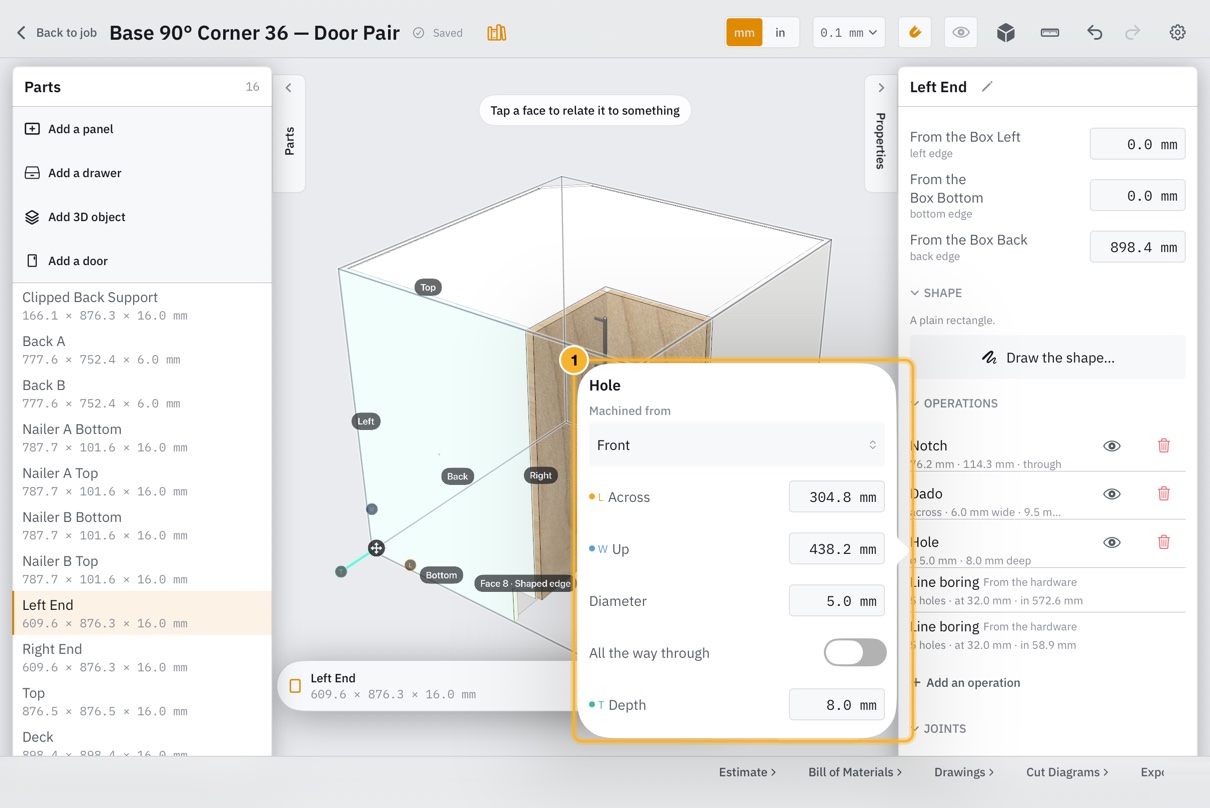Click the Across value field 304.8 mm
Screen dimensions: 1210x808
point(837,497)
